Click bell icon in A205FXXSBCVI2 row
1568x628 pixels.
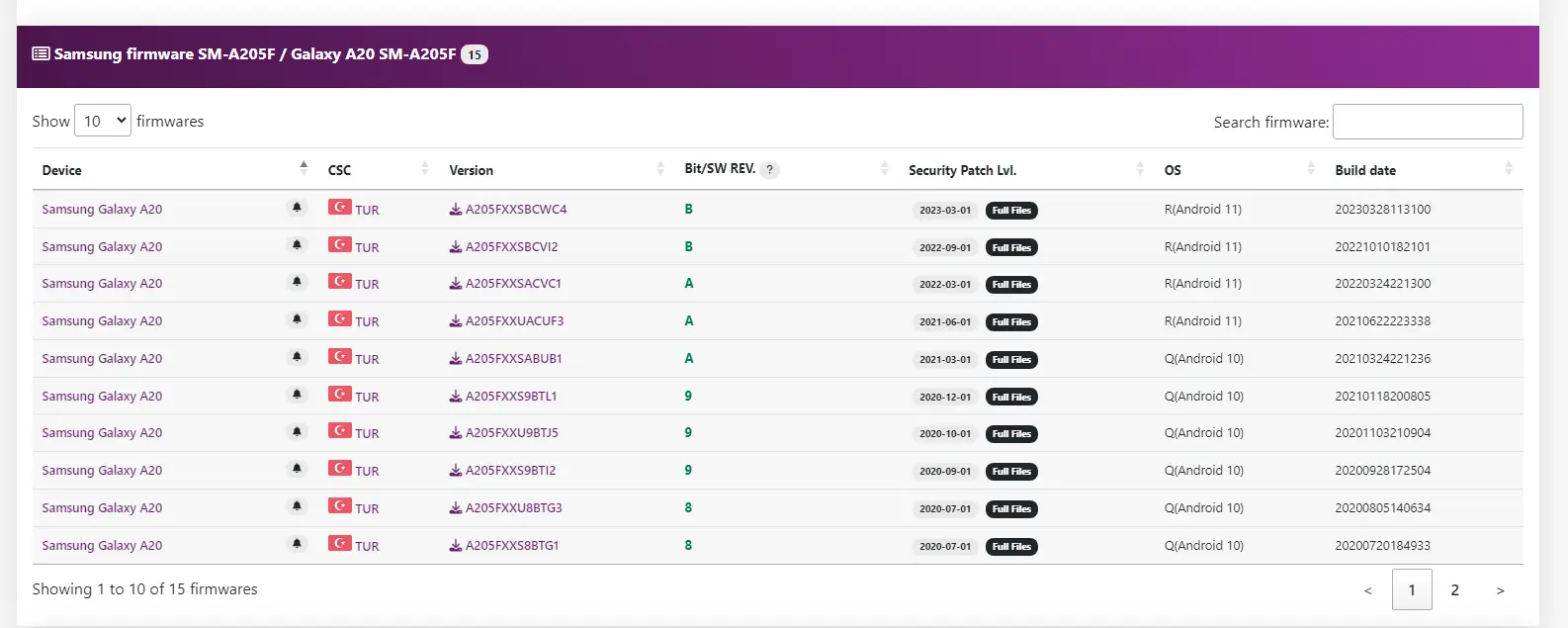(297, 245)
